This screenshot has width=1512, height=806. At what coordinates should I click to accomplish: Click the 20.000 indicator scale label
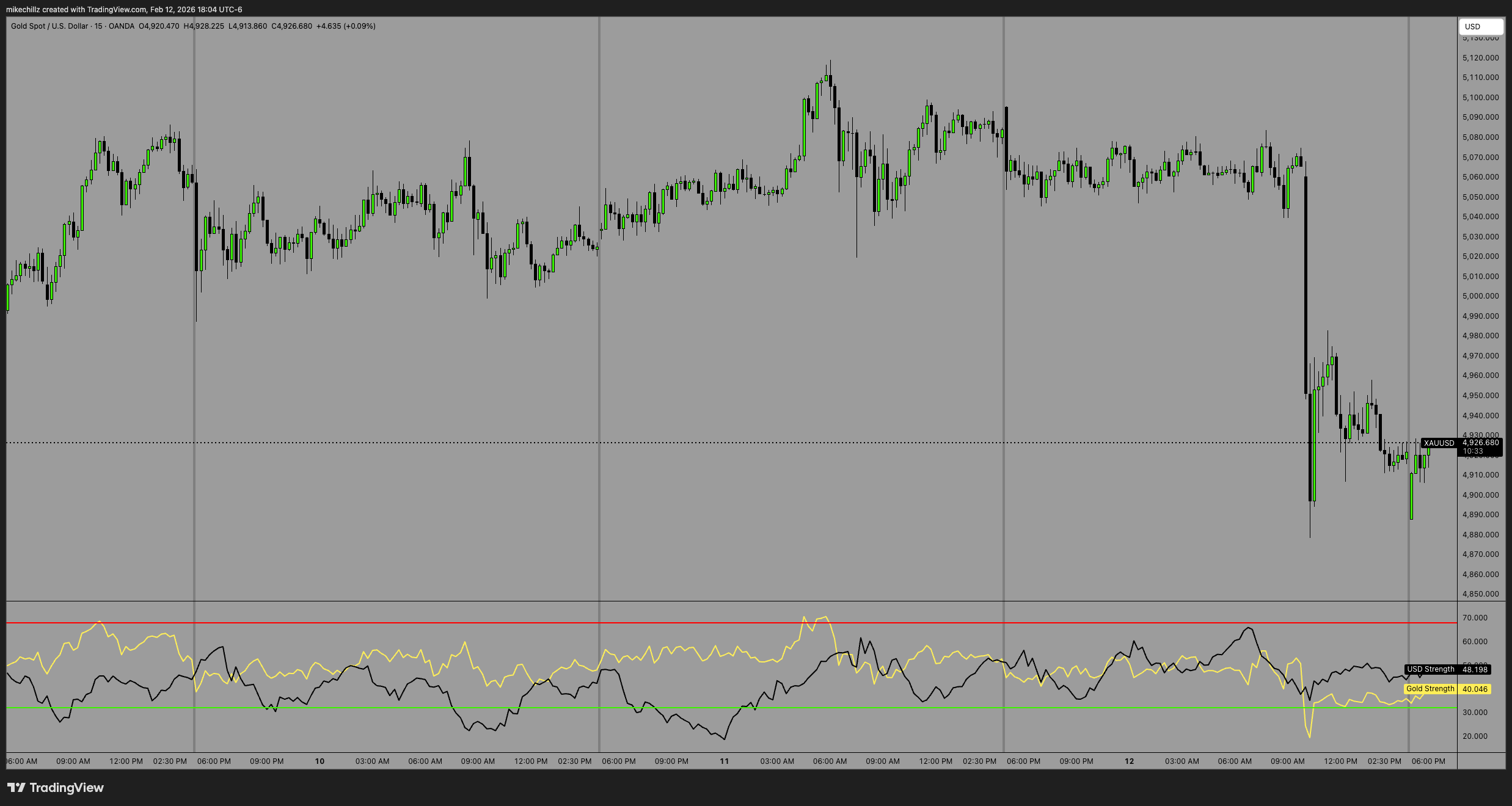(x=1475, y=736)
